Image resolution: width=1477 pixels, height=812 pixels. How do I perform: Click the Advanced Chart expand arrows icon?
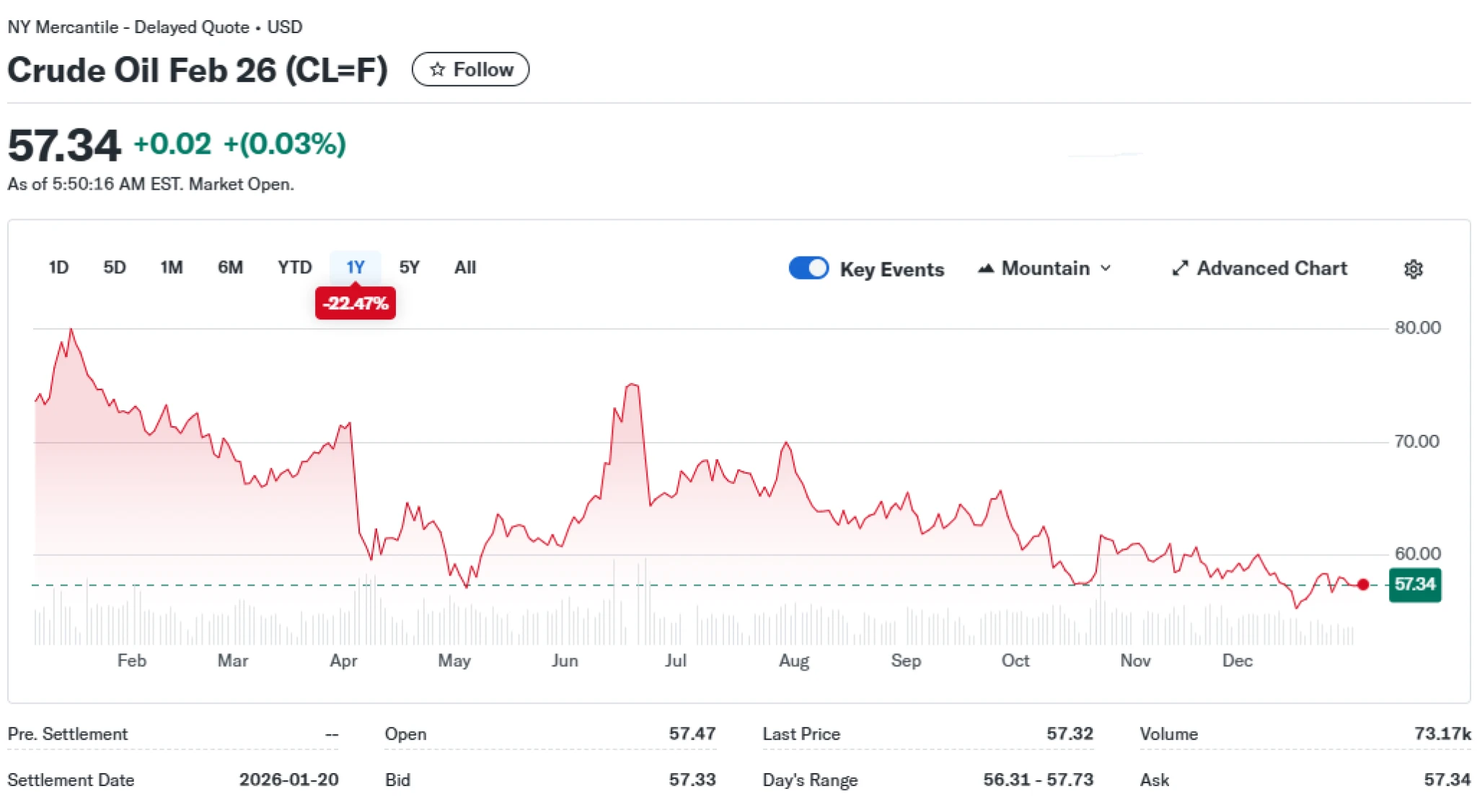point(1179,268)
